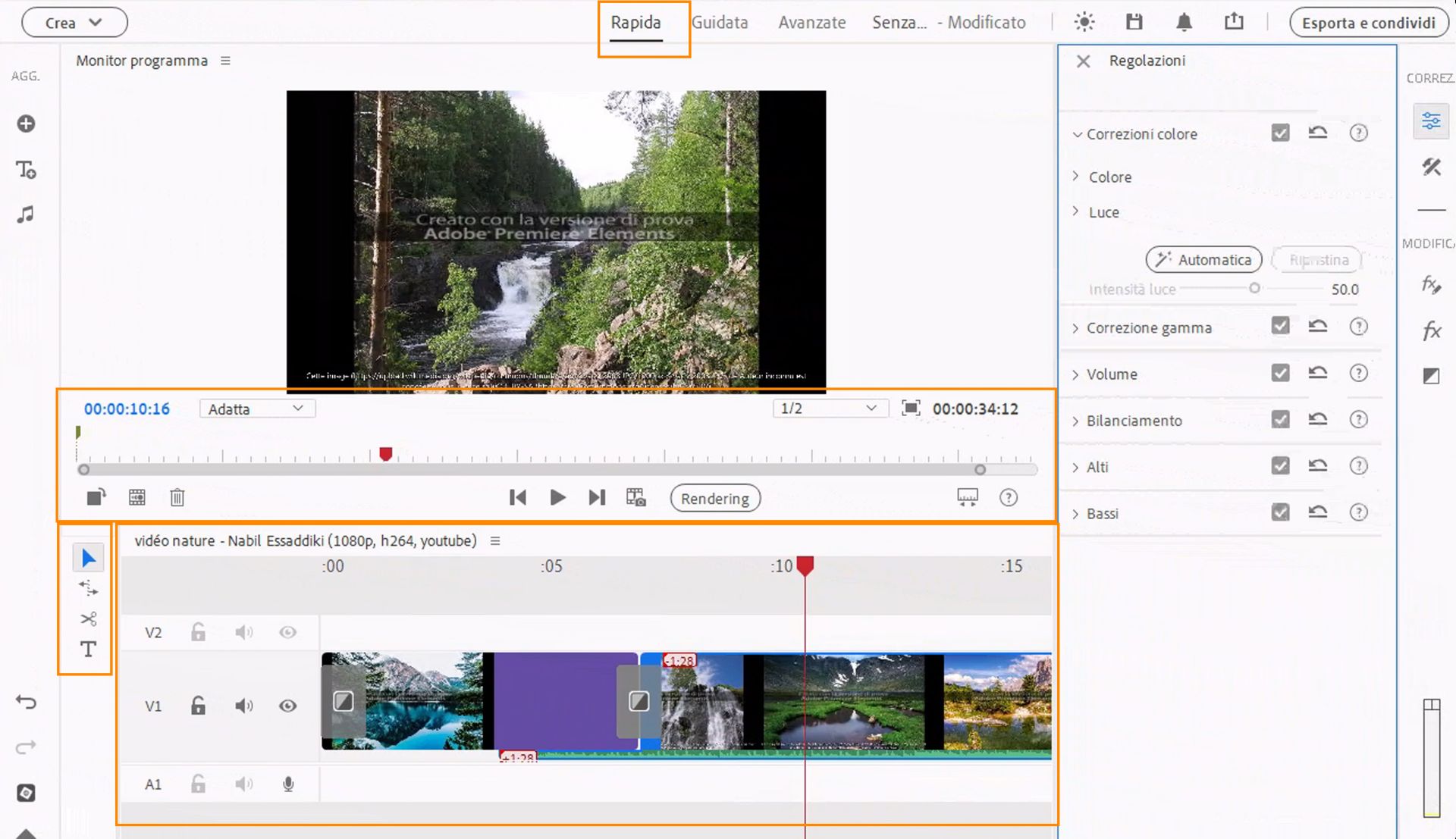Switch to the Avanzate tab

(x=811, y=23)
